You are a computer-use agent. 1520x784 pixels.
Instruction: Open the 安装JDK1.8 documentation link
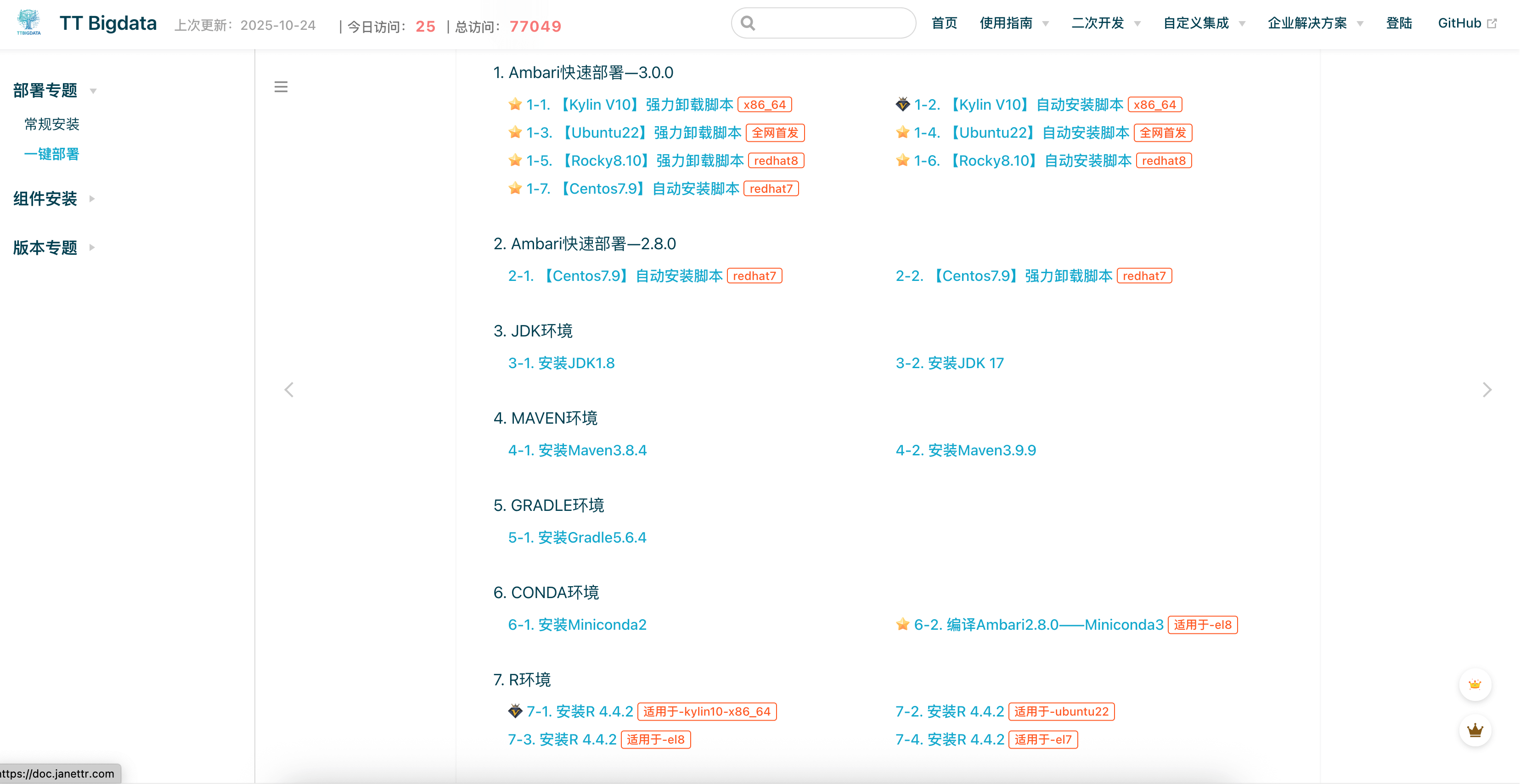tap(561, 363)
